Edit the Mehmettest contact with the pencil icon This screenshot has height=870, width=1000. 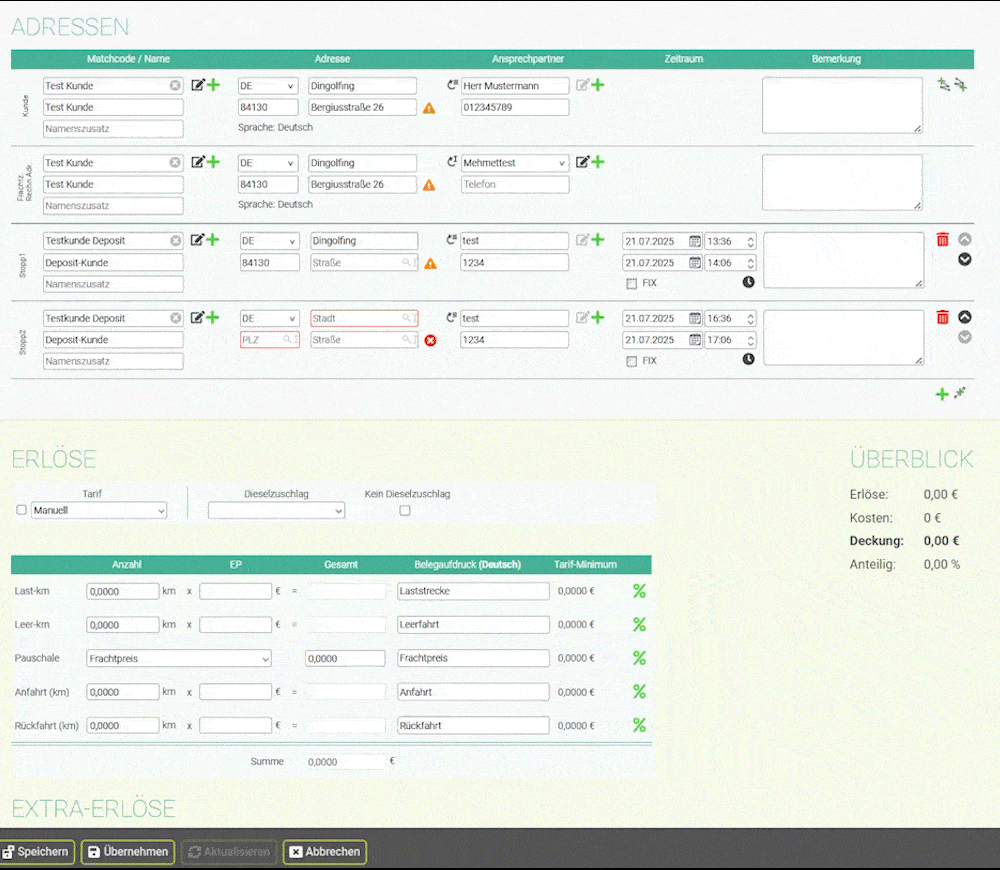click(582, 162)
